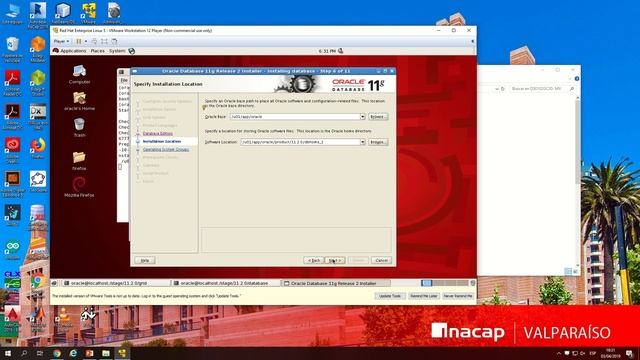This screenshot has height=360, width=640.
Task: Click Remind Me Later button
Action: tap(424, 296)
